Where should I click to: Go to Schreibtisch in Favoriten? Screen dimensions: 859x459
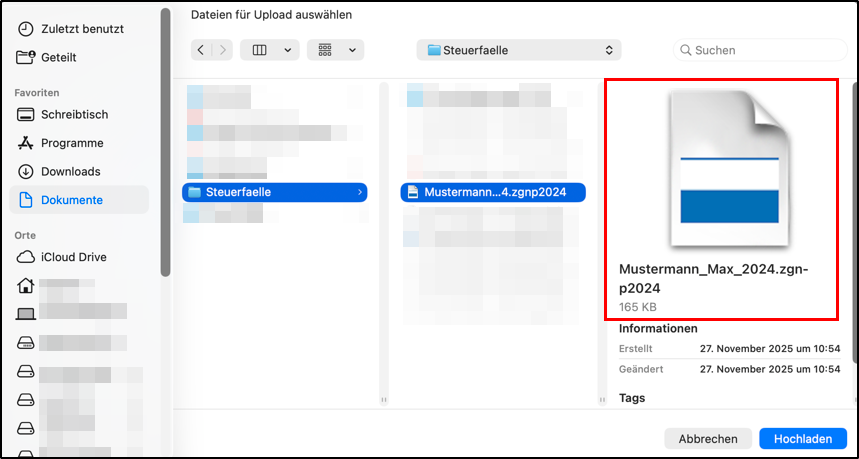point(63,114)
